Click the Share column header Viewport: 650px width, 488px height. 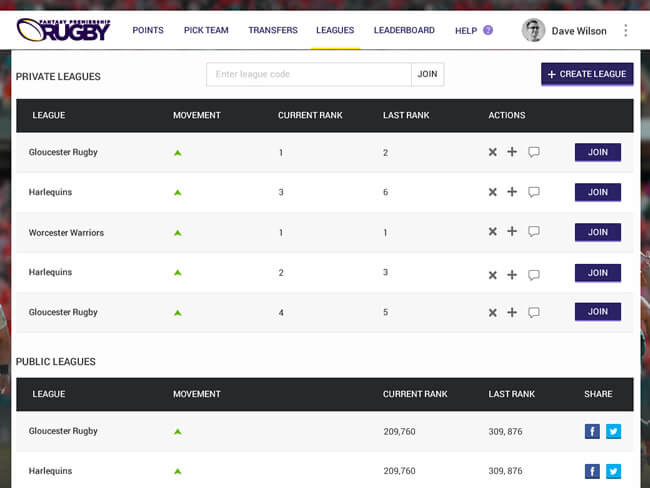[598, 394]
